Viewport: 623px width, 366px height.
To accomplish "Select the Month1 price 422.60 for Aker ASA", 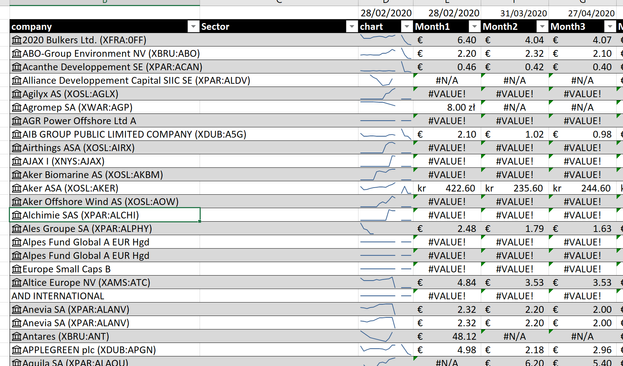I will pos(447,188).
